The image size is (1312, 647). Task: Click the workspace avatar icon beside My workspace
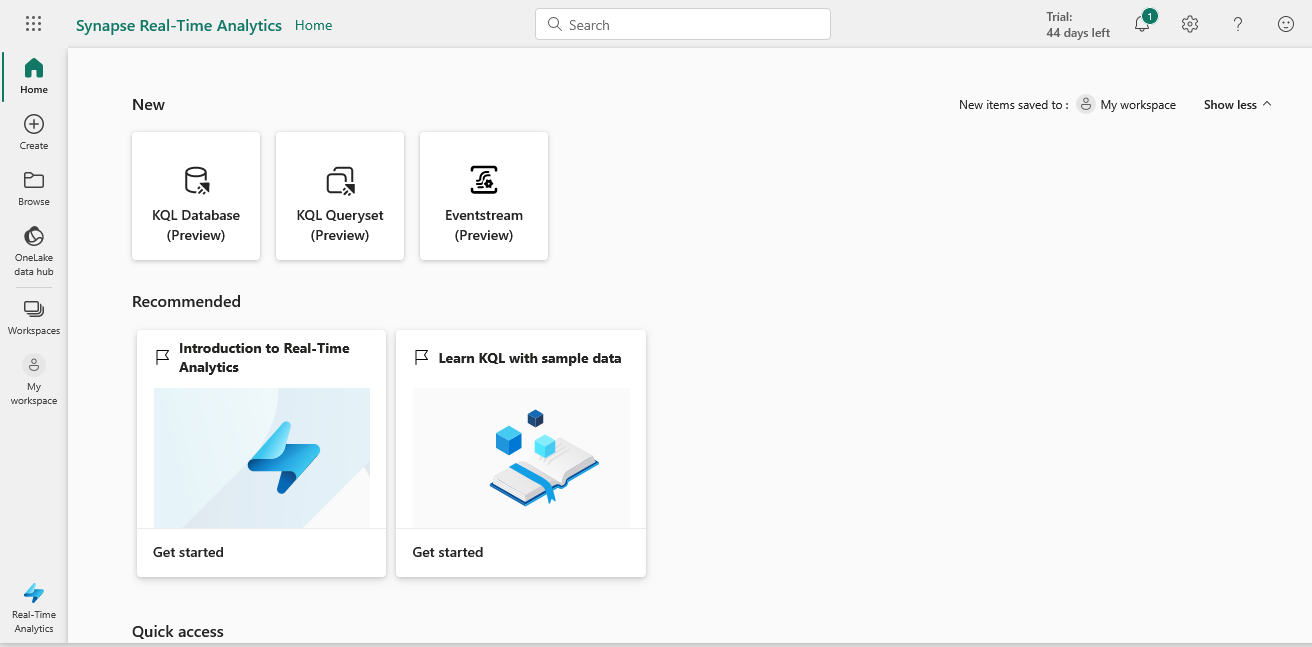1086,104
